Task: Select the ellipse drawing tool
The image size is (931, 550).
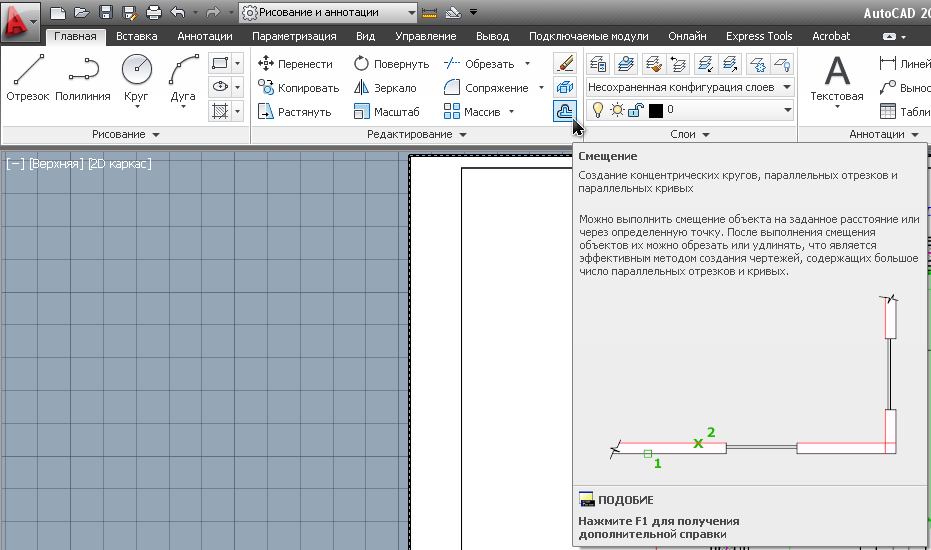Action: click(x=220, y=87)
